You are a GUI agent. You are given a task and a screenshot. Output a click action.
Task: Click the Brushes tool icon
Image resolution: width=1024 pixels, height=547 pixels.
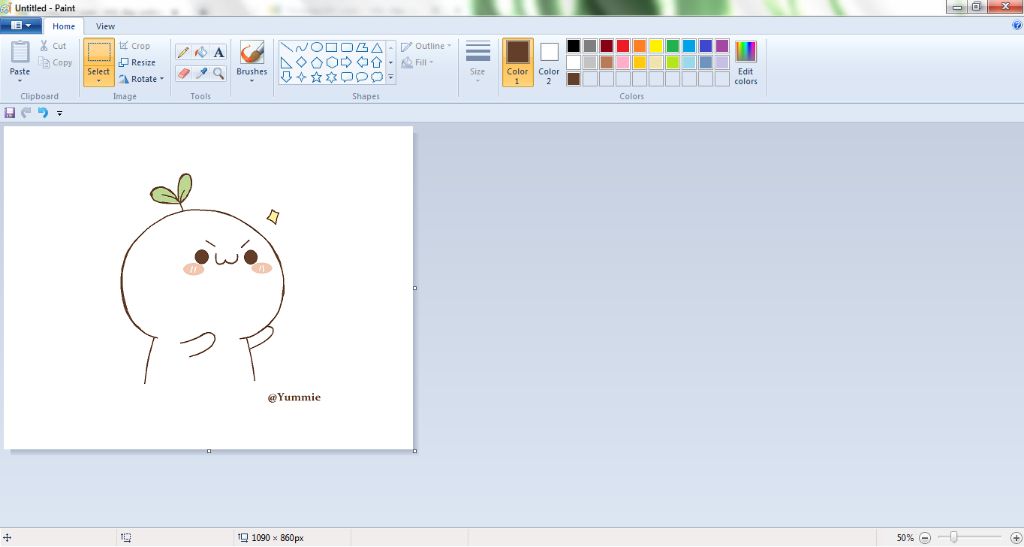[x=251, y=52]
